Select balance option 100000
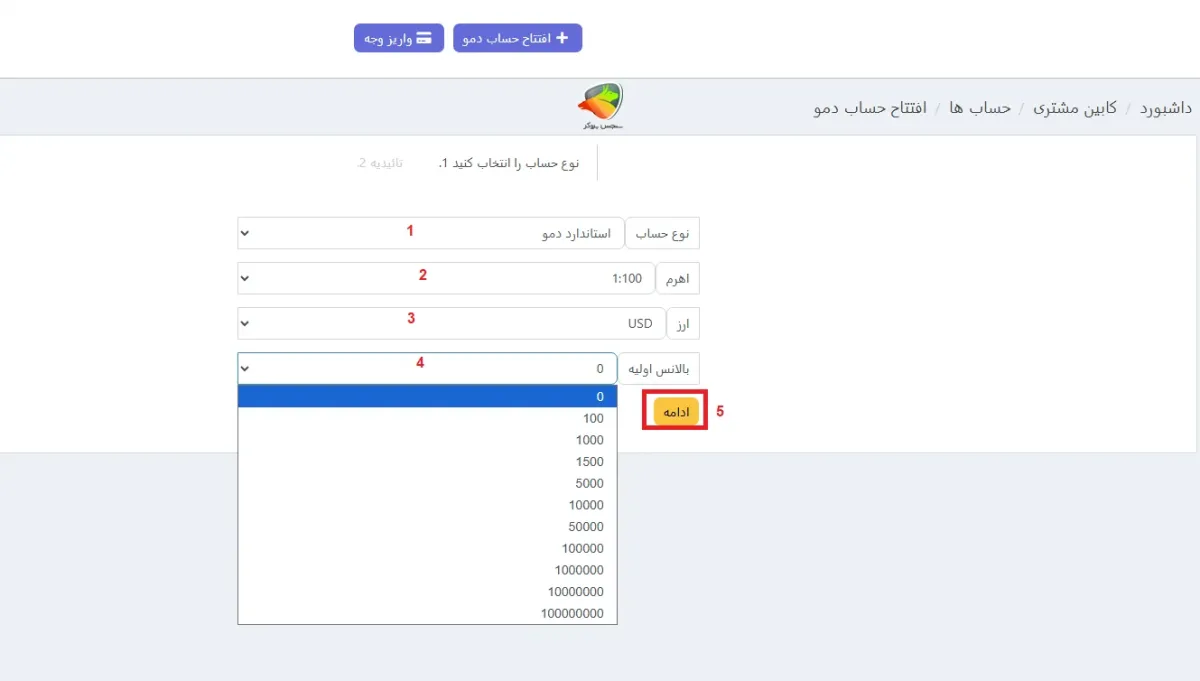The width and height of the screenshot is (1200, 681). [427, 548]
